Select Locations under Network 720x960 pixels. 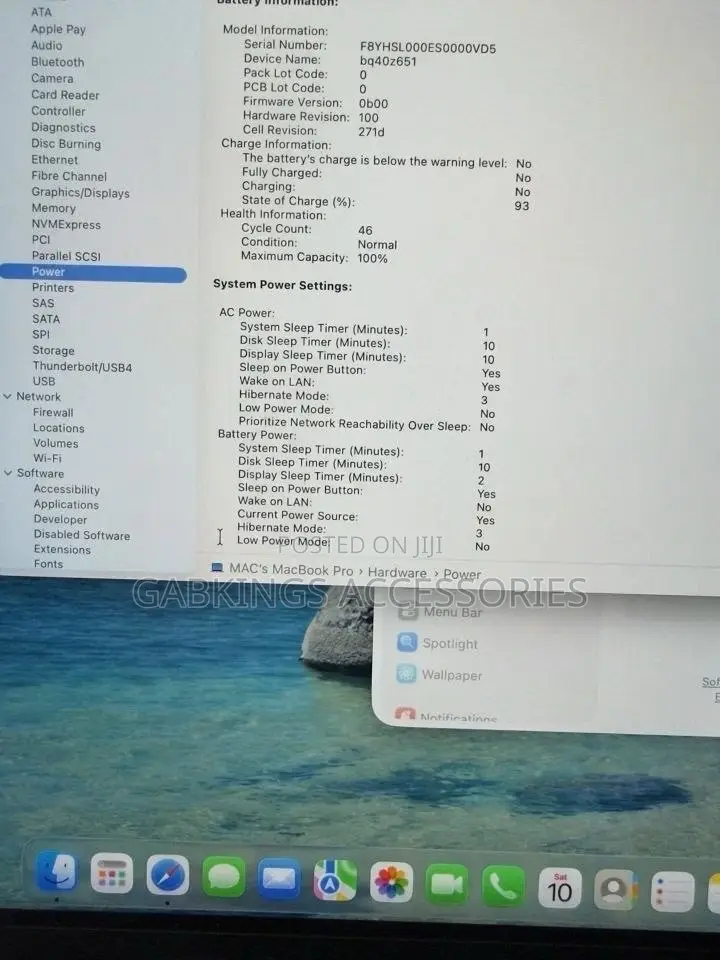tap(59, 428)
